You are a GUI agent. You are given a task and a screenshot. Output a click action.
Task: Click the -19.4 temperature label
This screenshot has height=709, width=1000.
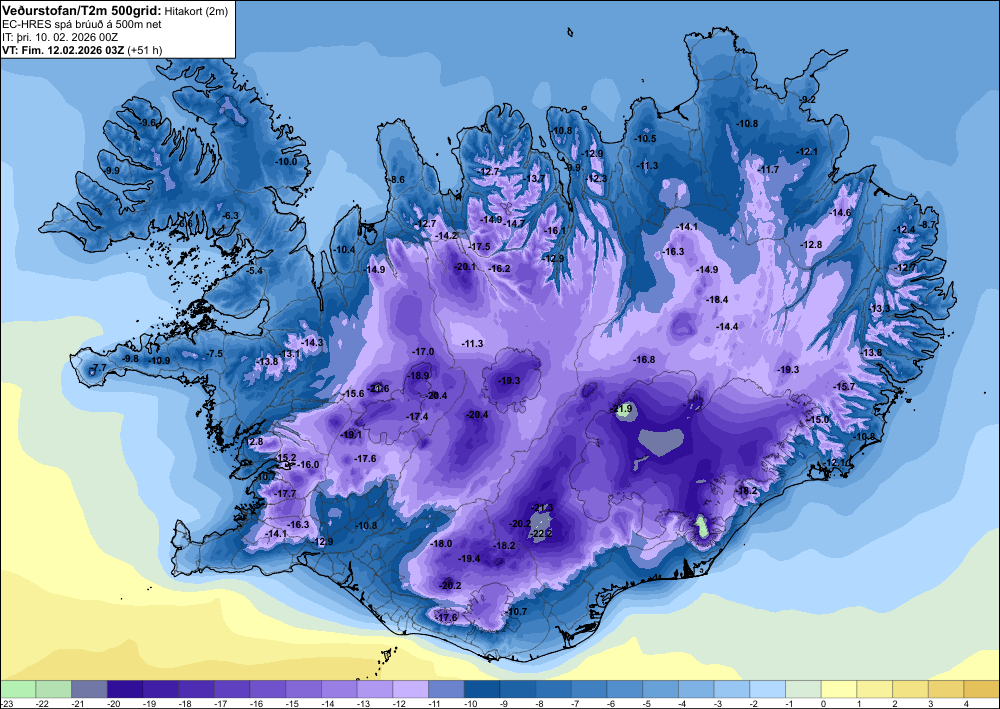pos(469,559)
